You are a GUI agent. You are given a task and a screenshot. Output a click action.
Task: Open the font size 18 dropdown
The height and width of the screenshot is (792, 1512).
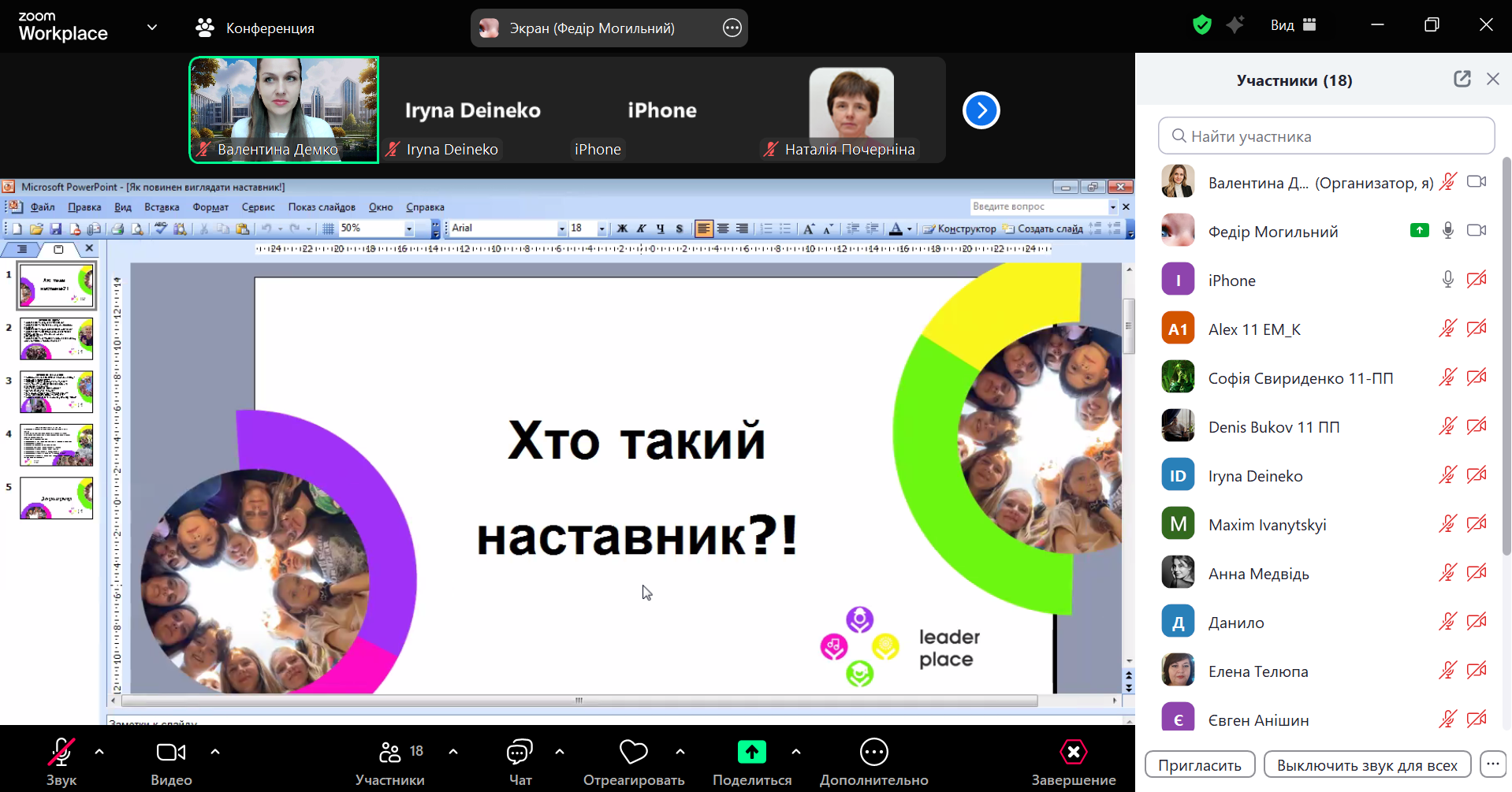click(602, 229)
